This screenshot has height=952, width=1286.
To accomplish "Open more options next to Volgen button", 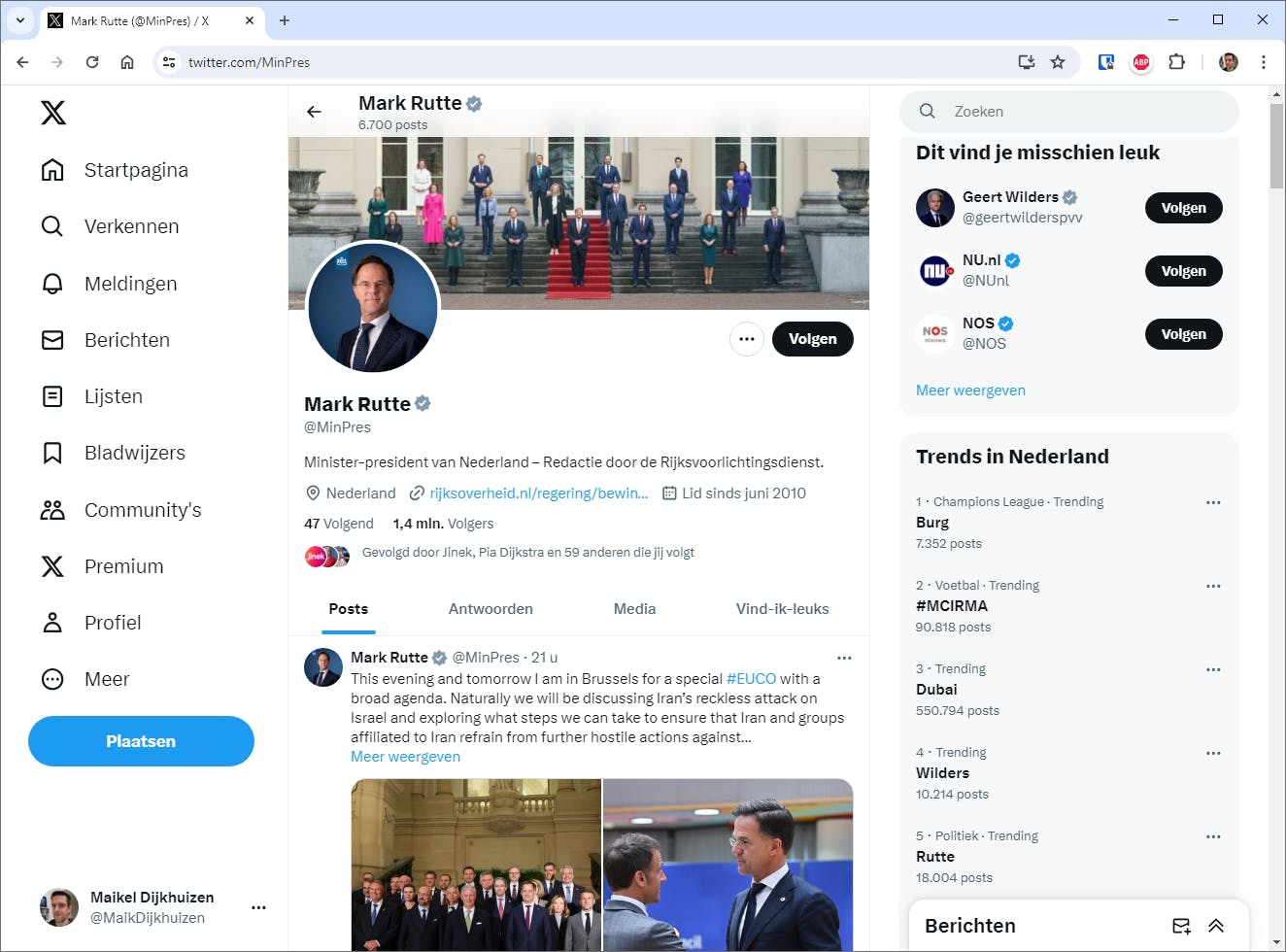I will pyautogui.click(x=747, y=339).
